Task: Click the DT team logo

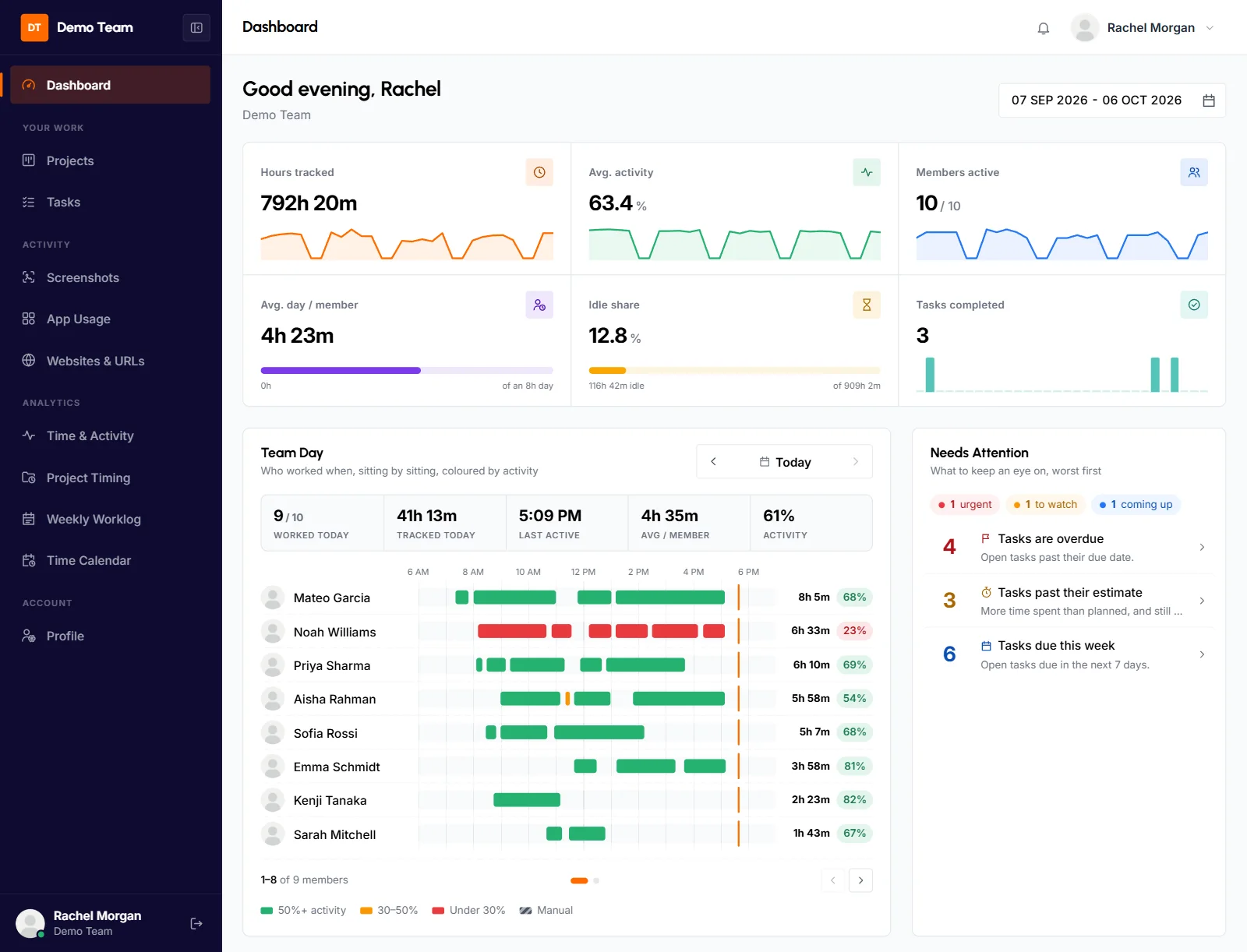Action: pyautogui.click(x=34, y=27)
